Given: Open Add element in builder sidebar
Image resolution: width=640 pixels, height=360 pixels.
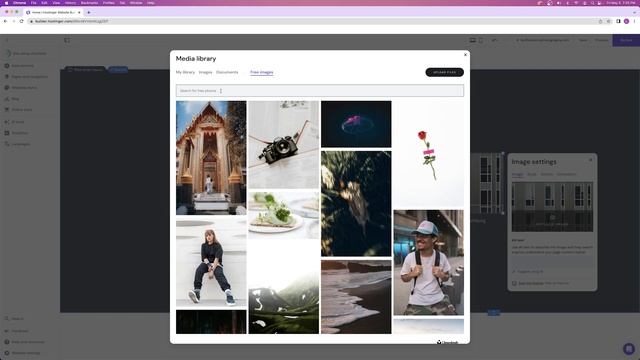Looking at the screenshot, I should pos(19,66).
